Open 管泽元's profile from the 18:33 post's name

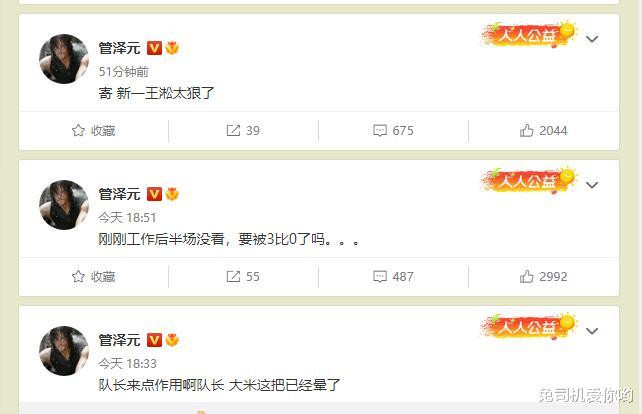(119, 340)
